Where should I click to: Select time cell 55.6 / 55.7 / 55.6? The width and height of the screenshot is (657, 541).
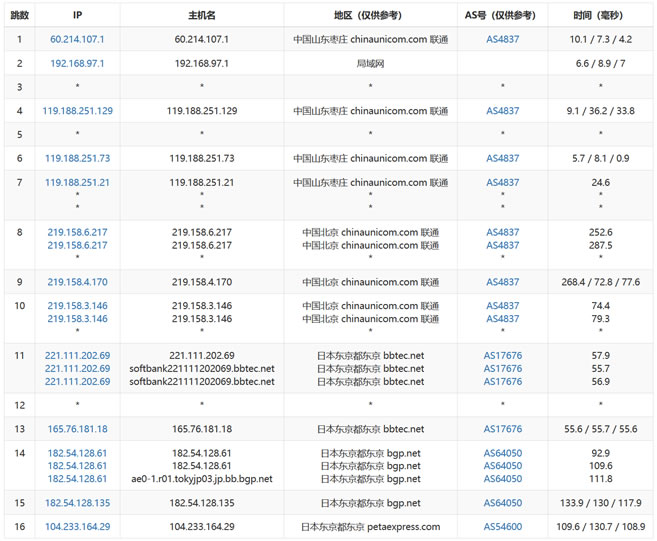(600, 429)
